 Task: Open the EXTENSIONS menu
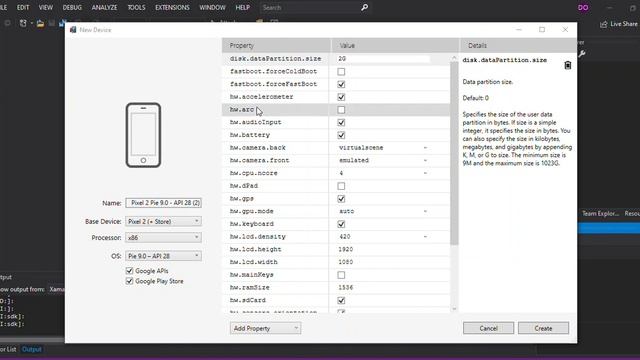[x=172, y=8]
